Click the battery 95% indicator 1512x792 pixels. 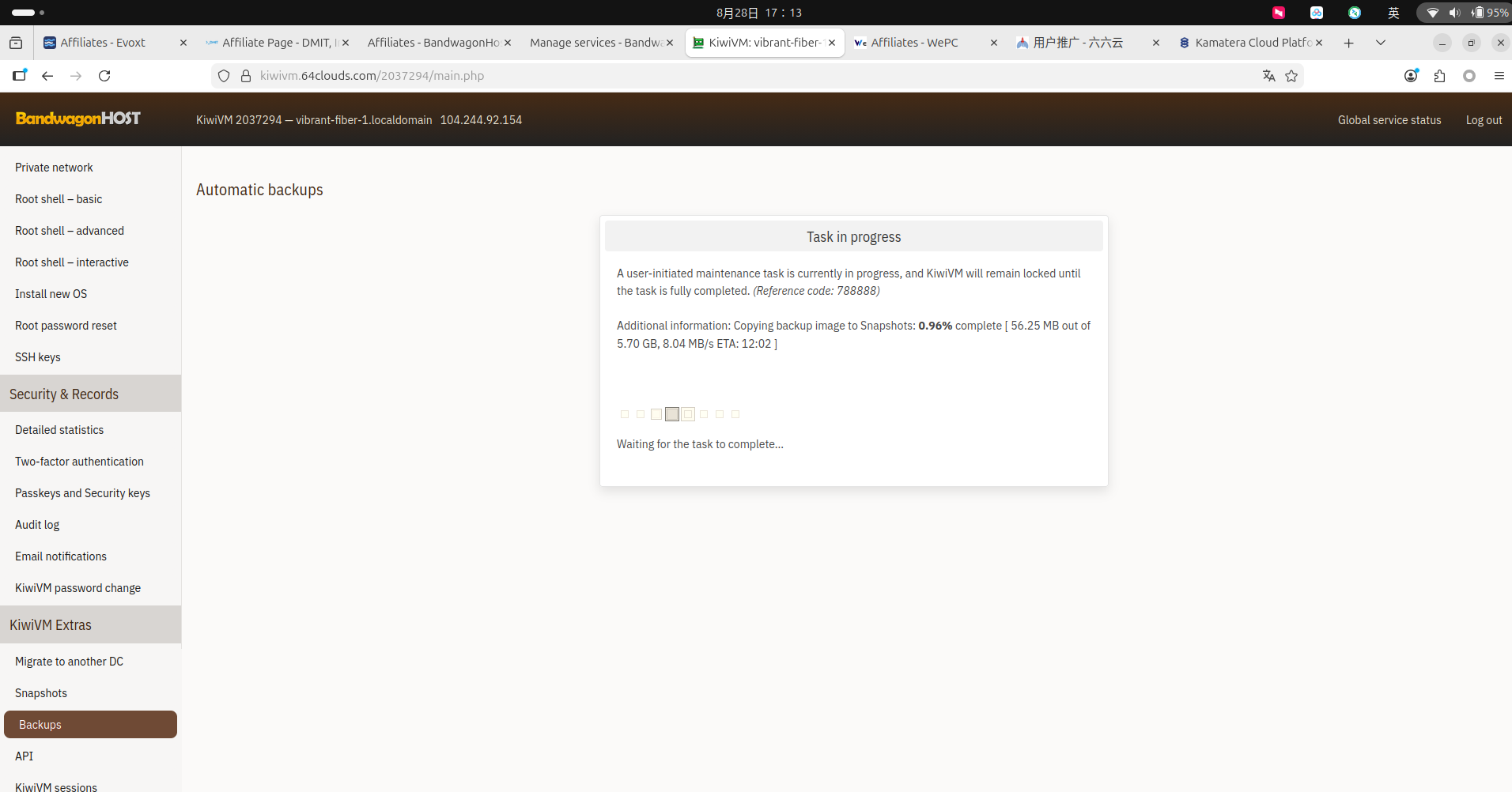tap(1490, 13)
